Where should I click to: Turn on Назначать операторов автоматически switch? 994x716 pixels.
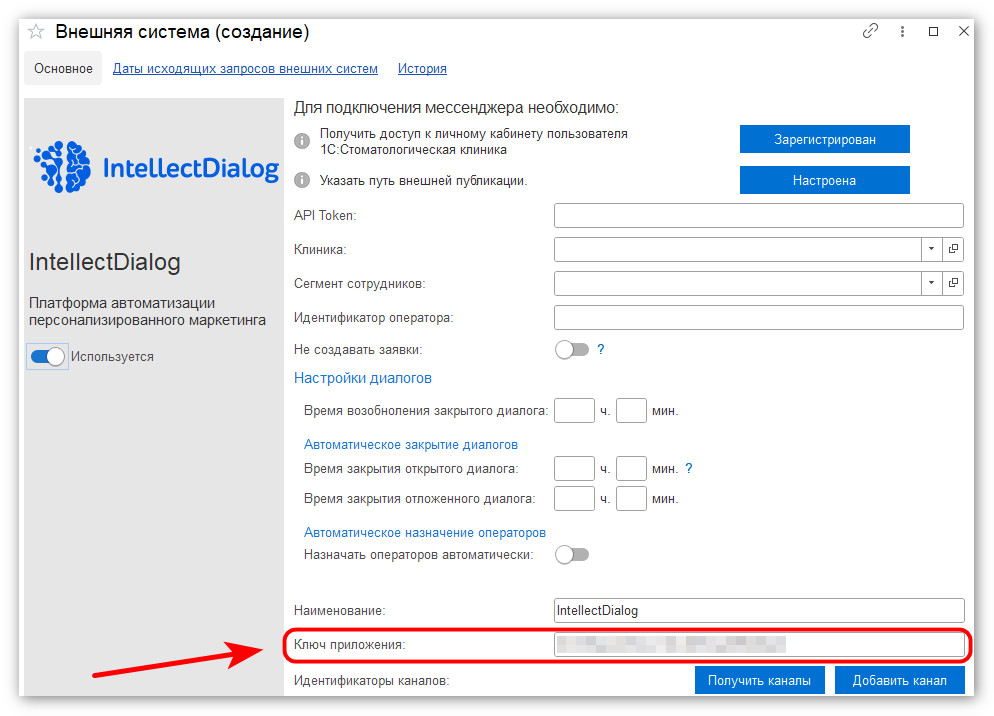(x=572, y=555)
